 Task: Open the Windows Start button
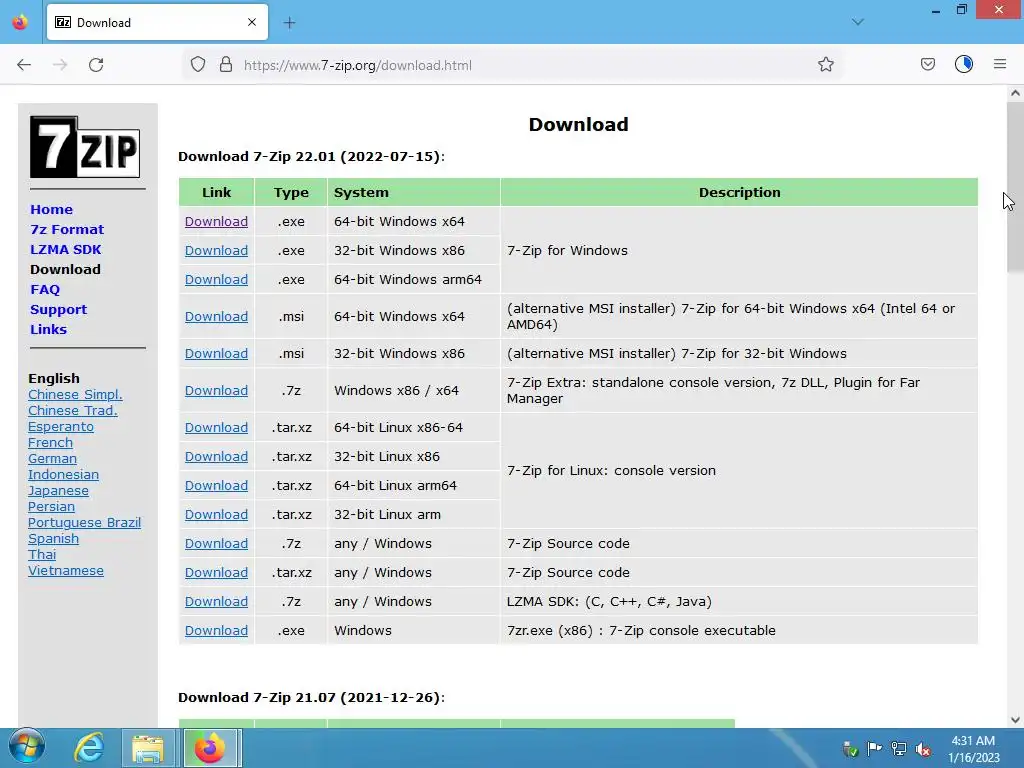pyautogui.click(x=27, y=747)
